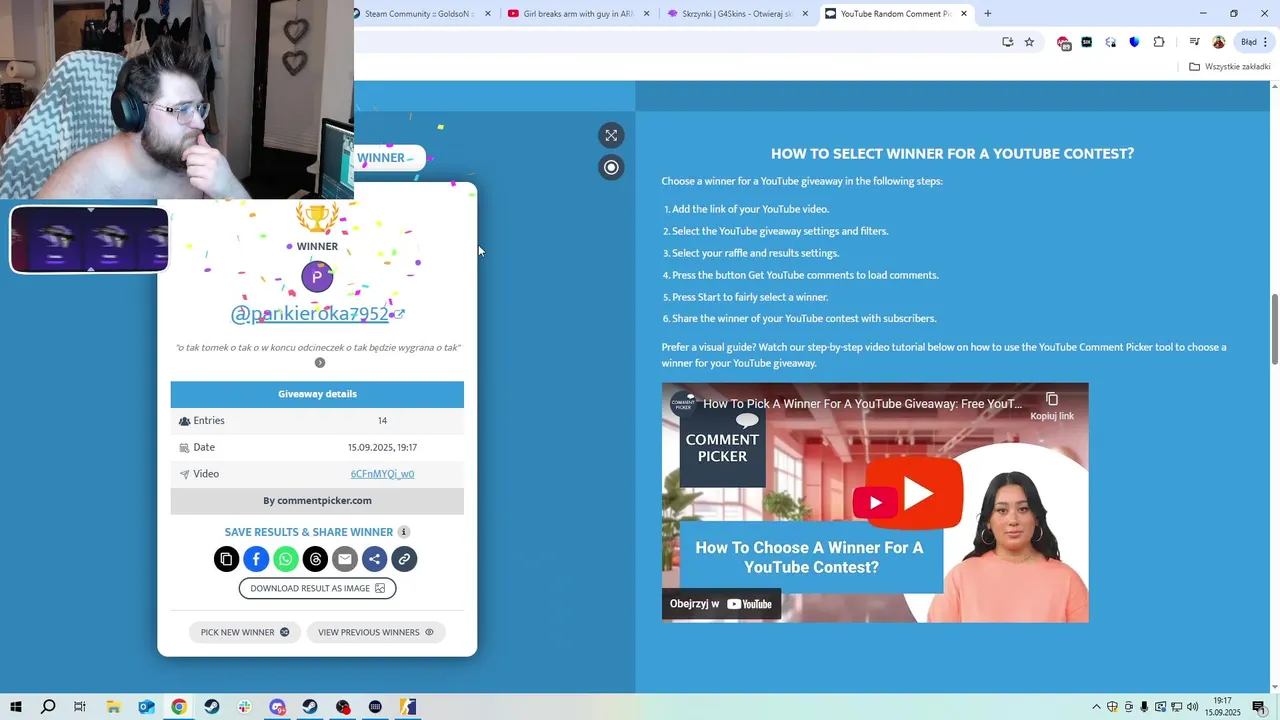Open File Explorer from taskbar
1280x720 pixels.
pos(113,707)
